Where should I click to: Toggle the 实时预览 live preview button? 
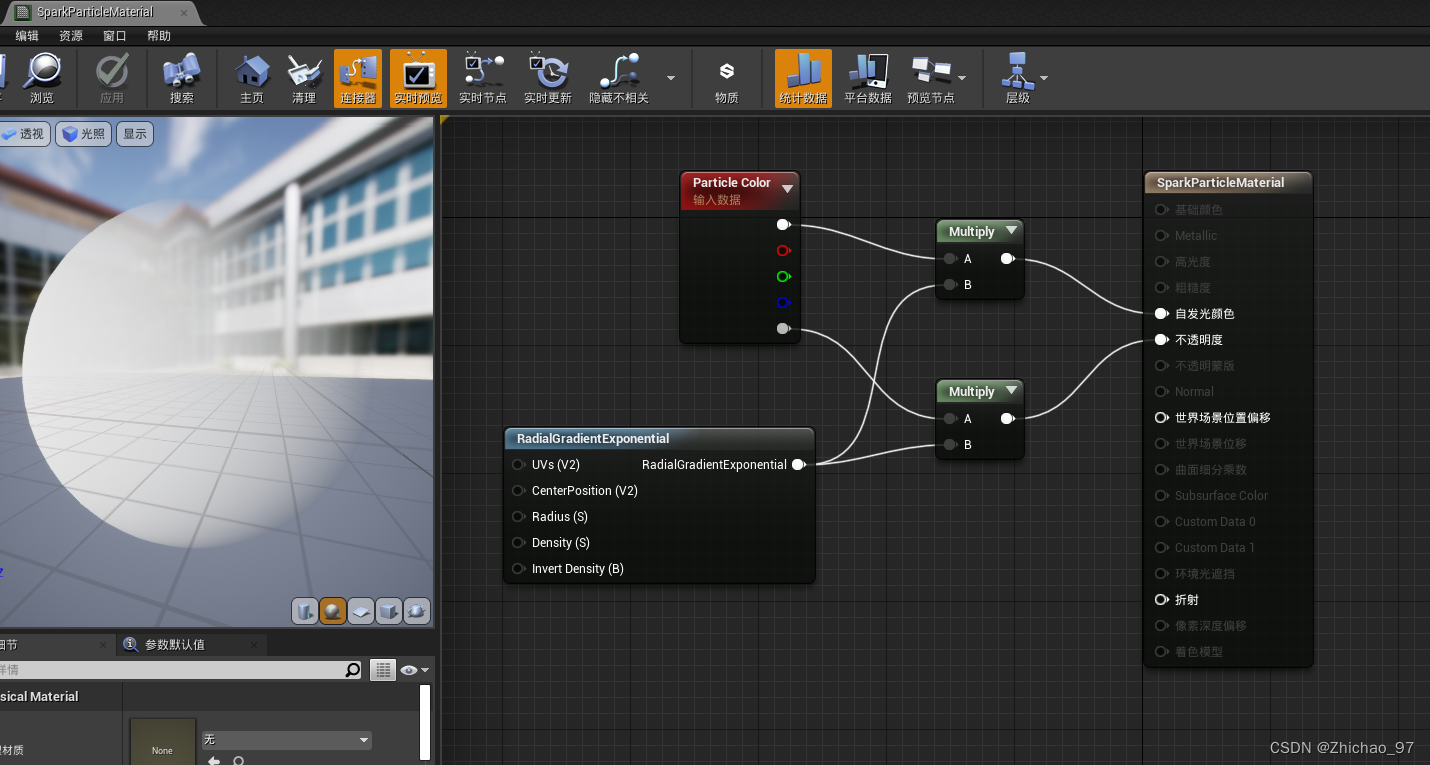[418, 79]
